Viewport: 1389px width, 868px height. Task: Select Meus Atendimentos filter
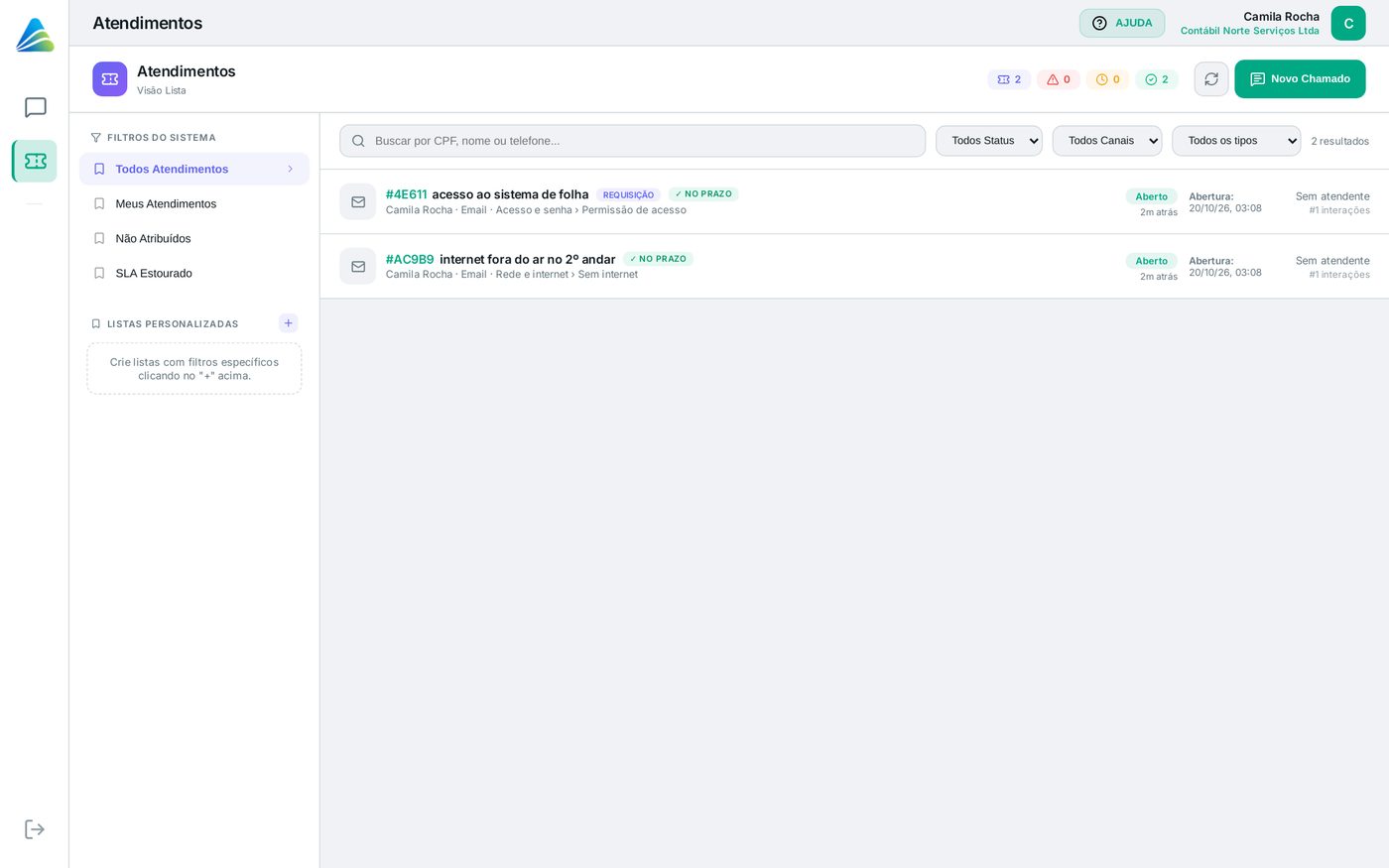click(194, 203)
